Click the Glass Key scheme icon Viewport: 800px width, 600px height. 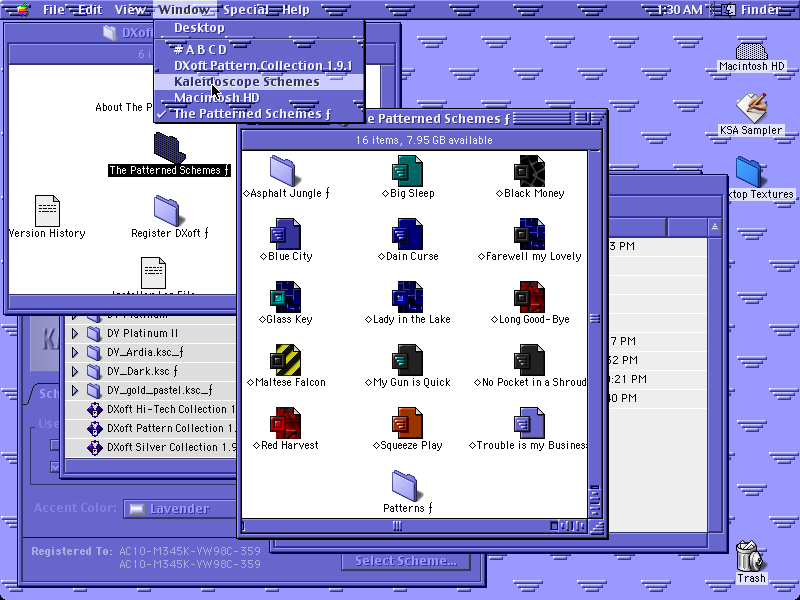pyautogui.click(x=285, y=297)
